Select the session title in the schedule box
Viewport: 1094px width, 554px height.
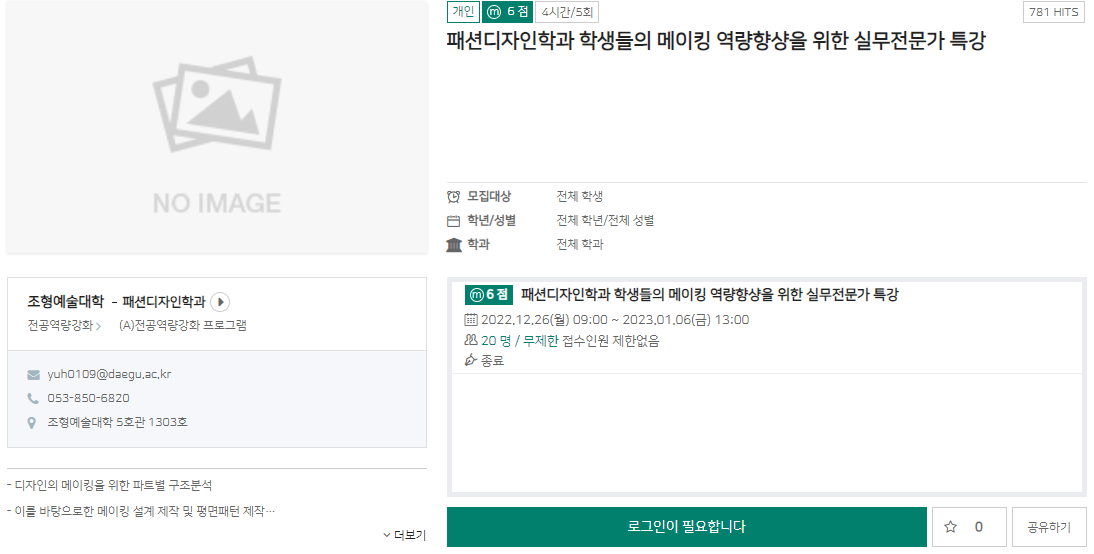pos(709,295)
